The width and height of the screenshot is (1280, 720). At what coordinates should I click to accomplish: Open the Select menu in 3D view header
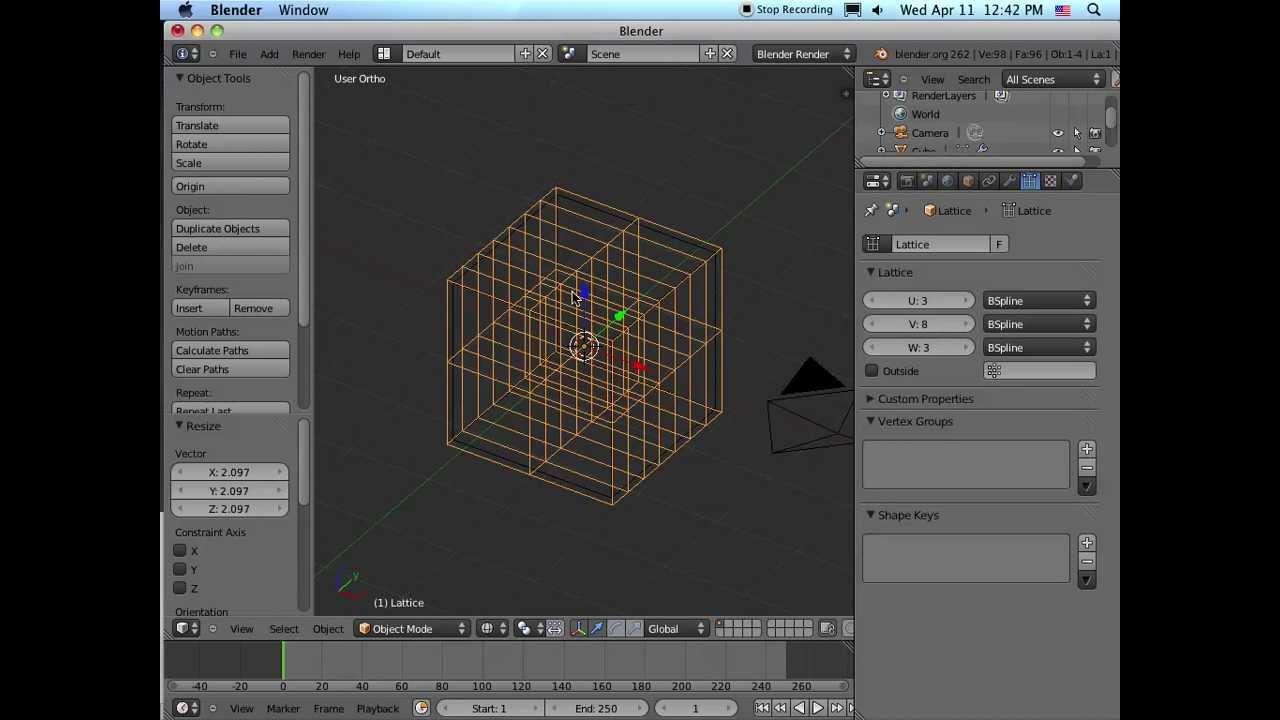coord(283,629)
